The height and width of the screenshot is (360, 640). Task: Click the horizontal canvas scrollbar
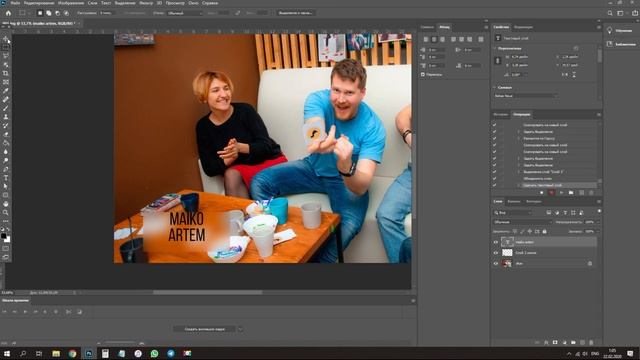point(207,292)
